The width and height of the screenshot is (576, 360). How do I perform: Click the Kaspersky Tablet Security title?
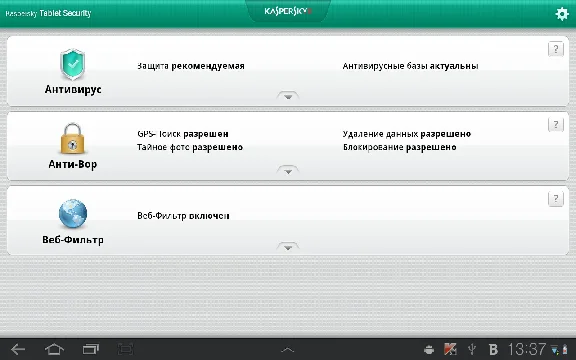click(48, 14)
